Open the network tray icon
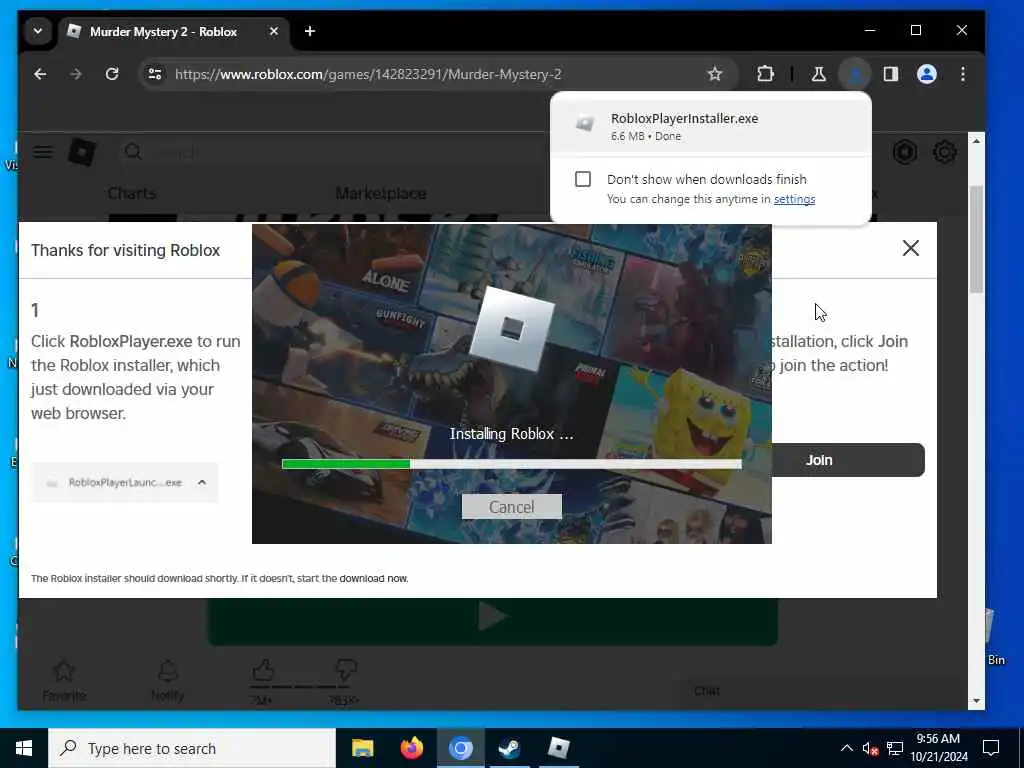The height and width of the screenshot is (768, 1024). (895, 748)
